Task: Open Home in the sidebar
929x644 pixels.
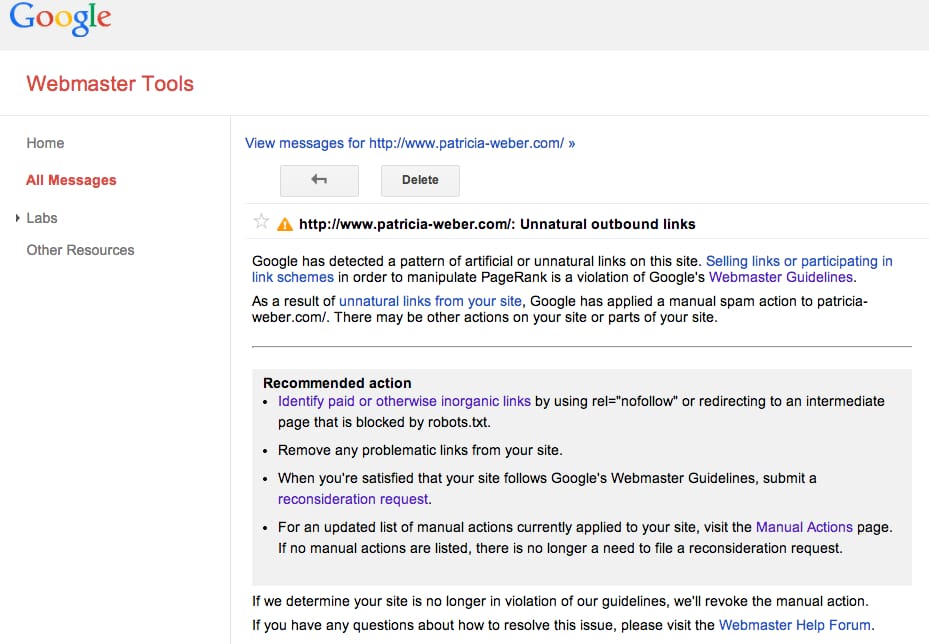Action: click(x=45, y=143)
